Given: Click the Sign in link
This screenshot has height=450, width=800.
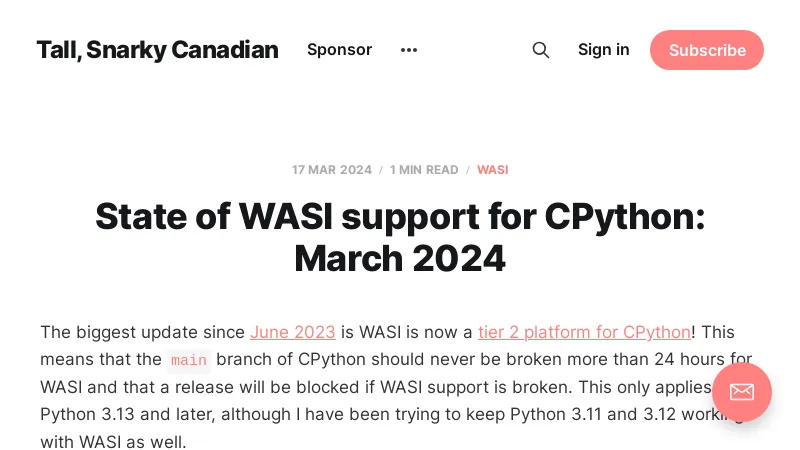Looking at the screenshot, I should [603, 50].
